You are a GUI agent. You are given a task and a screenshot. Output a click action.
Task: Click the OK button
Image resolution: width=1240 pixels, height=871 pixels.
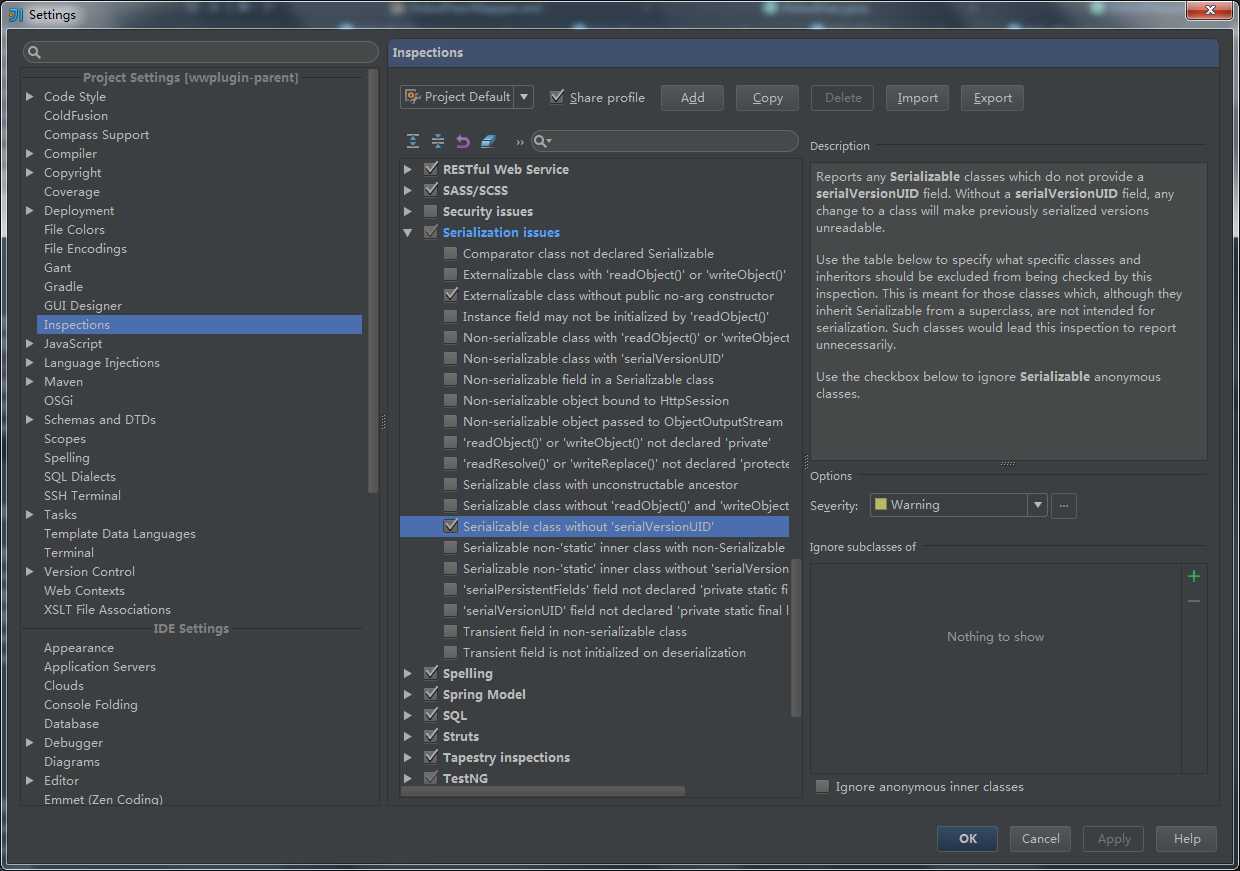pos(967,839)
